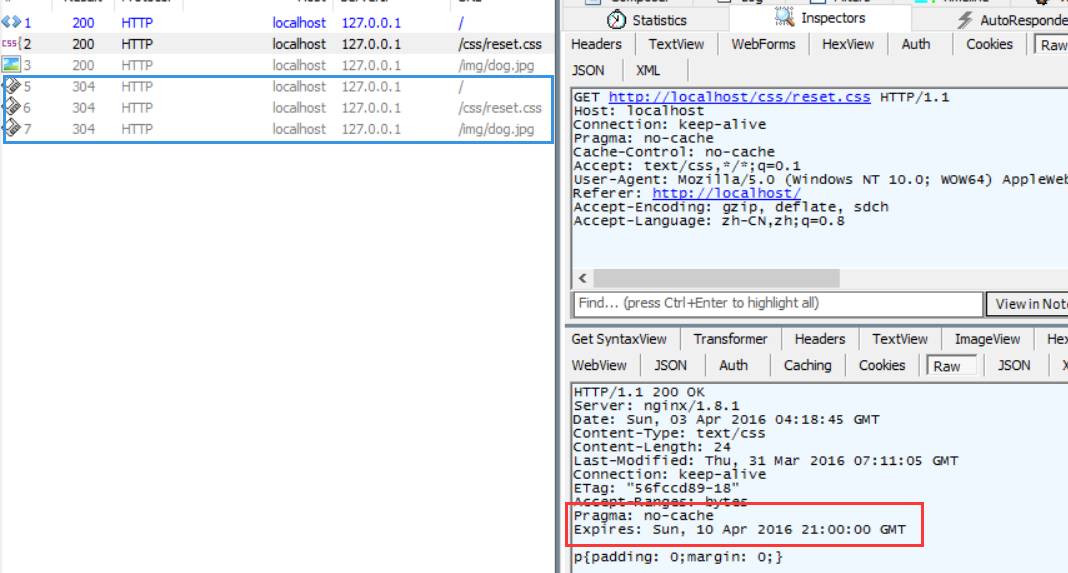Click the ETag response header line
The height and width of the screenshot is (573, 1068).
pyautogui.click(x=656, y=489)
